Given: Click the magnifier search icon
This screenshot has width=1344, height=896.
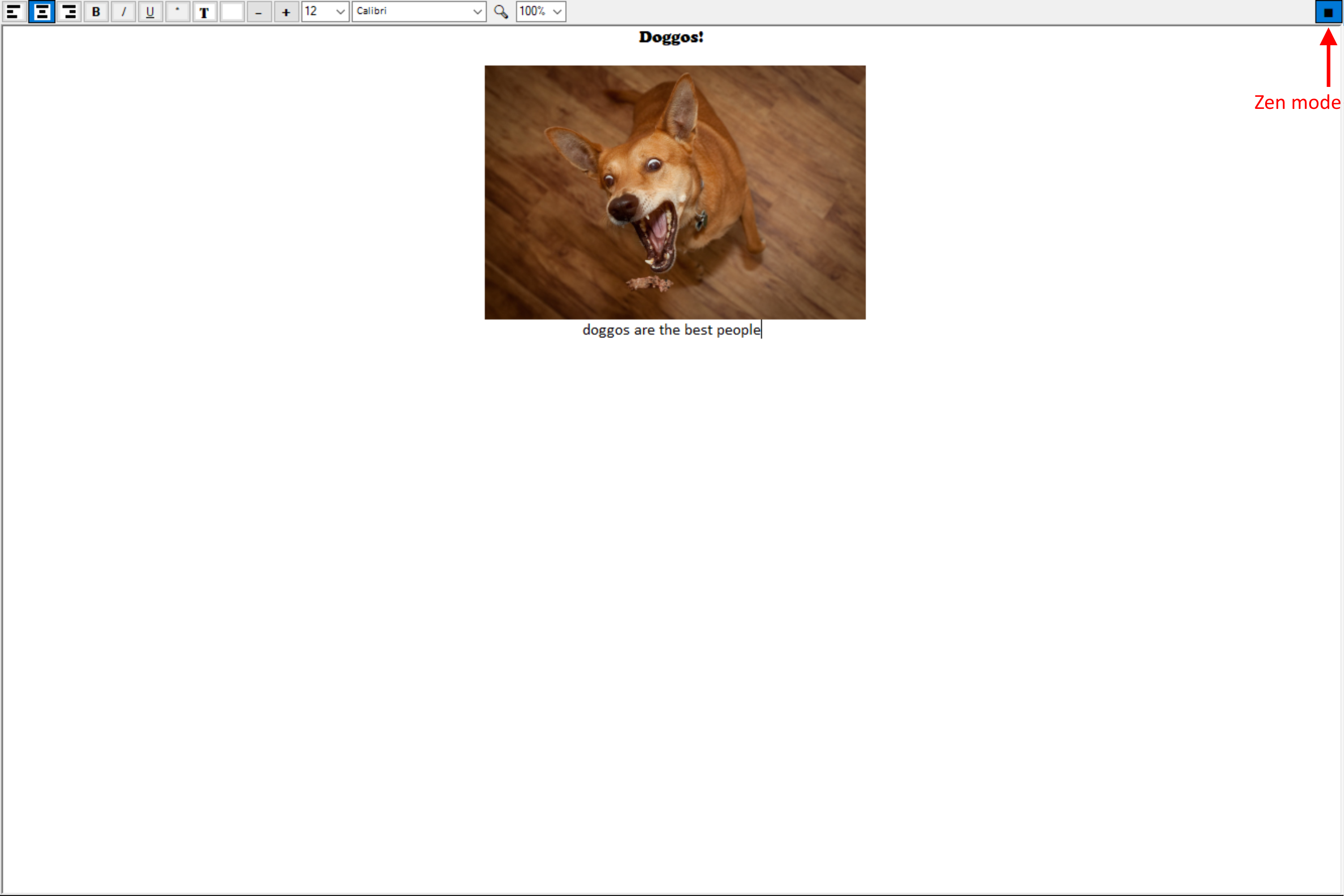Looking at the screenshot, I should coord(500,12).
